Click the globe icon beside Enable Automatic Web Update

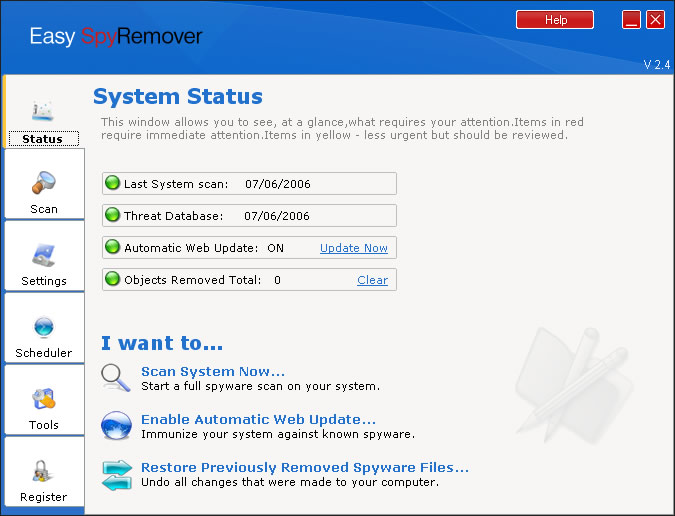click(116, 425)
